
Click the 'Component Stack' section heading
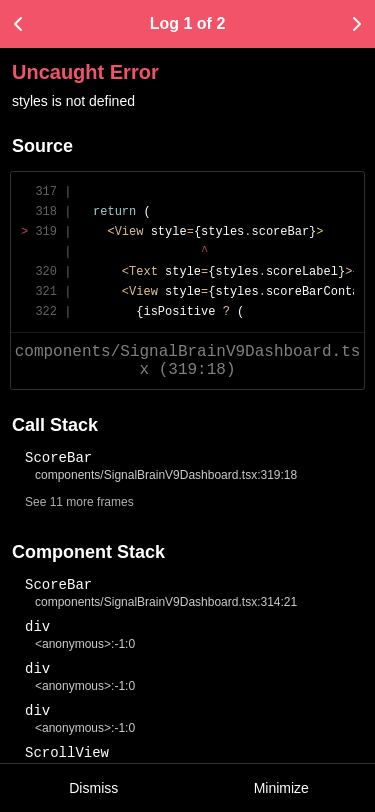coord(89,552)
